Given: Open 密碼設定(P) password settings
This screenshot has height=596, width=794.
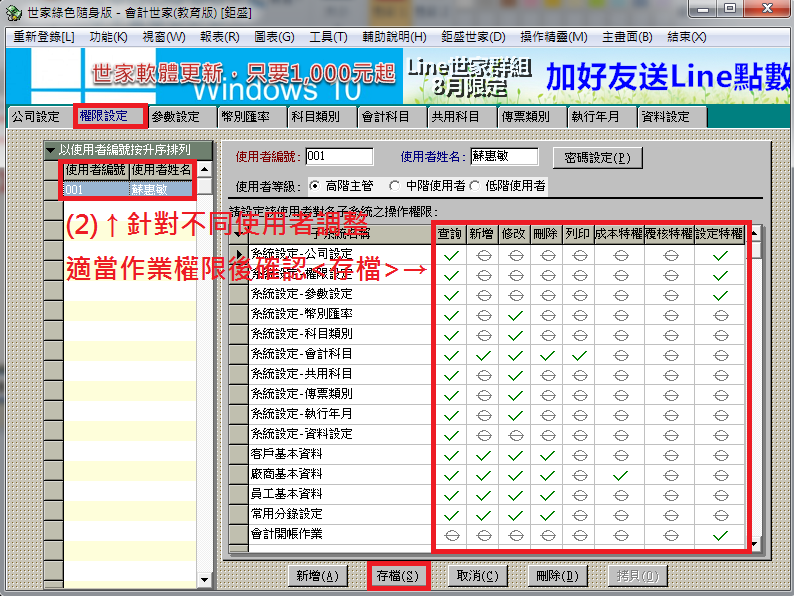Looking at the screenshot, I should (x=597, y=158).
